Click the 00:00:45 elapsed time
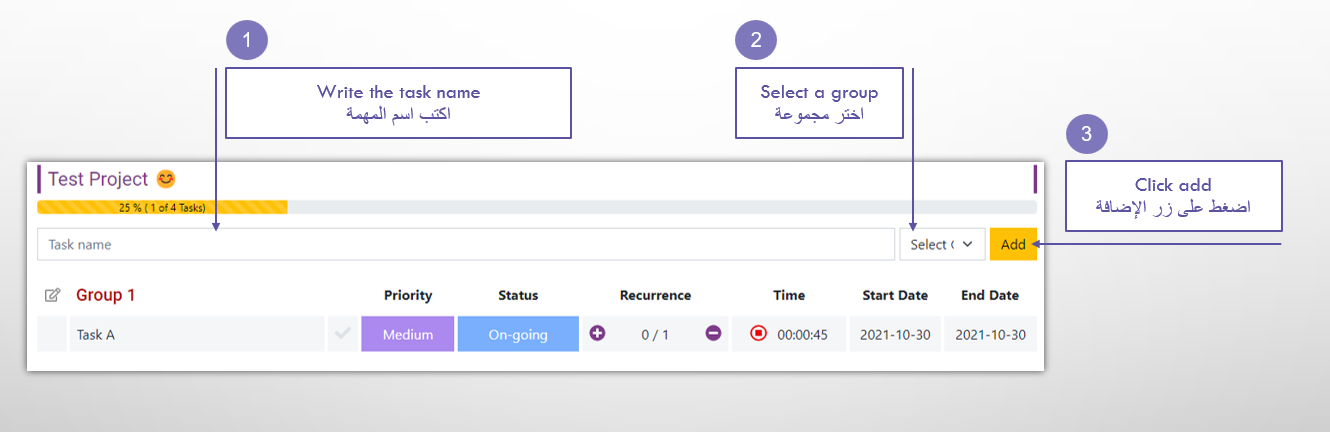The image size is (1330, 432). [802, 334]
